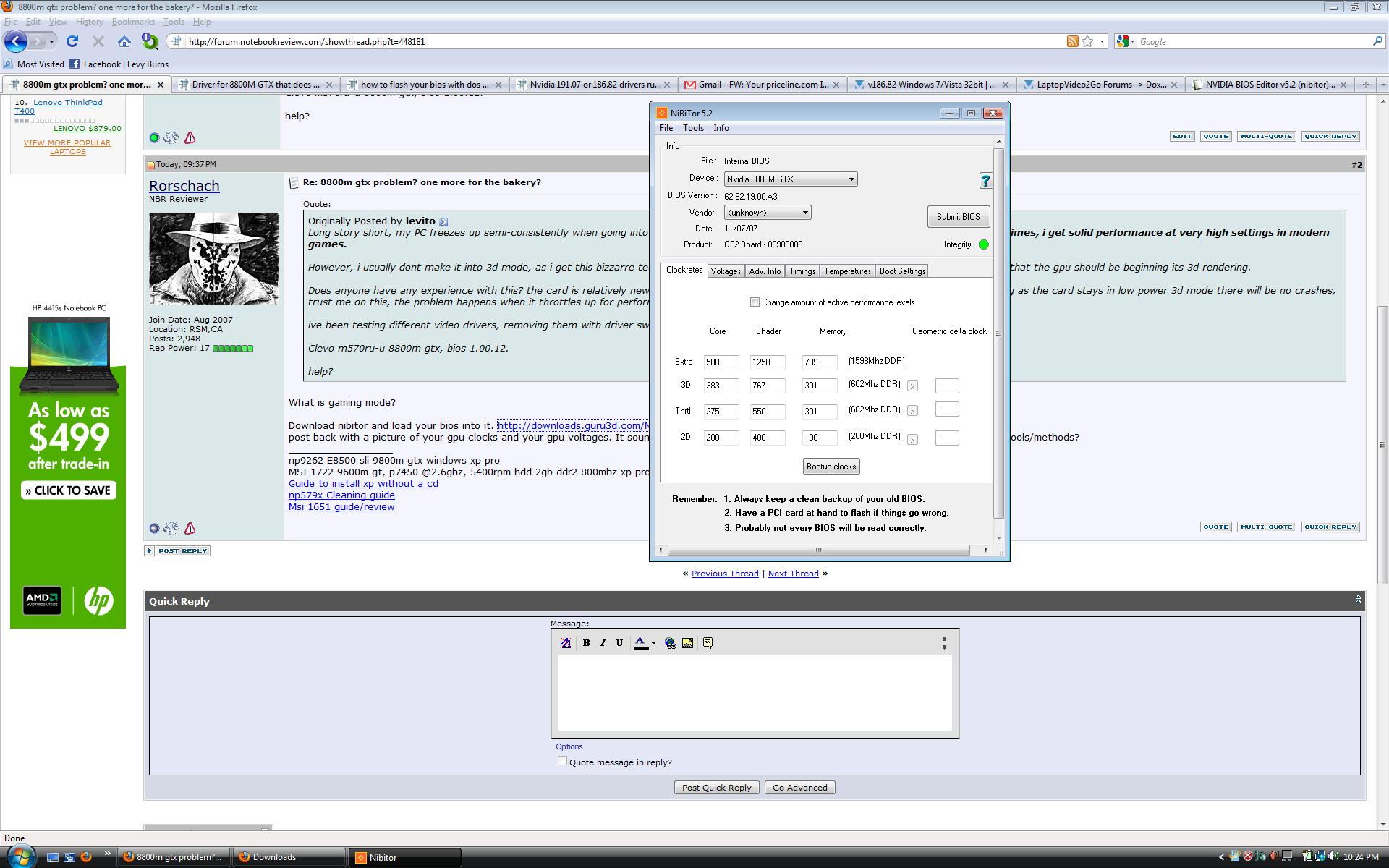This screenshot has width=1389, height=868.
Task: Click the red shield security tray icon
Action: pyautogui.click(x=1248, y=857)
